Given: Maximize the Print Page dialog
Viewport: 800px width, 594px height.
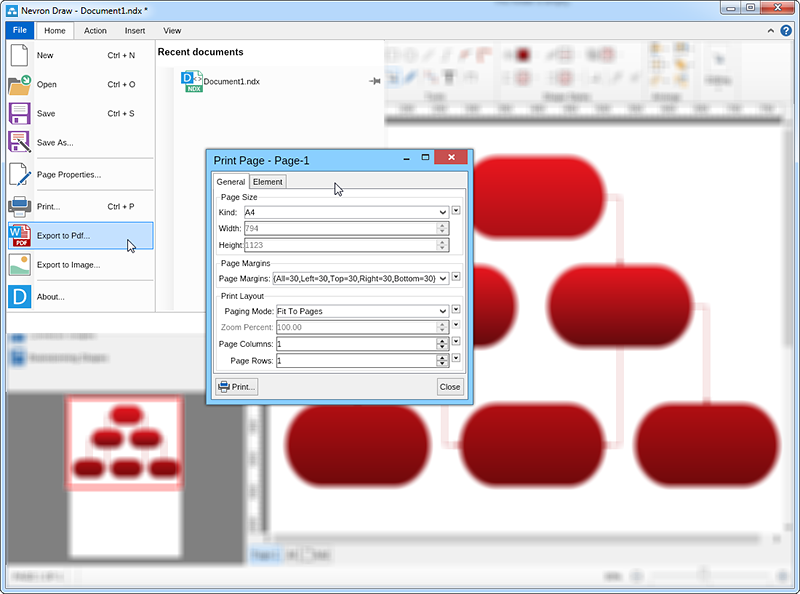Looking at the screenshot, I should 425,157.
